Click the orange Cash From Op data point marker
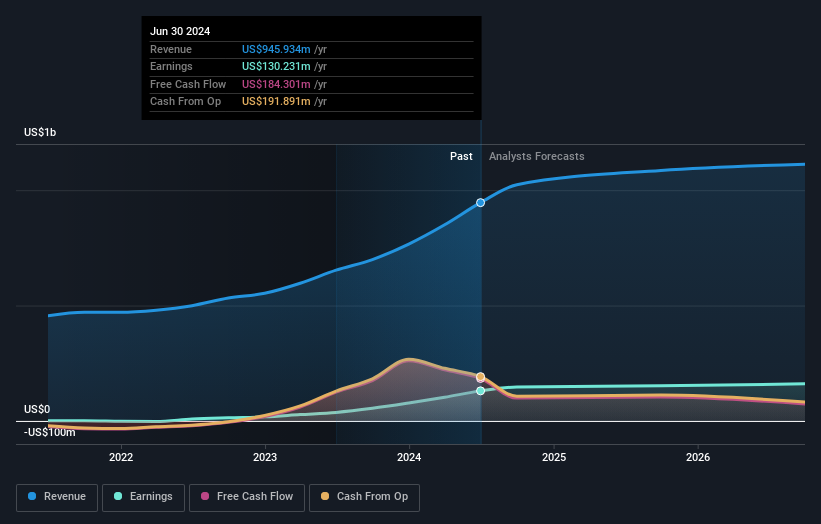This screenshot has height=524, width=821. (480, 377)
